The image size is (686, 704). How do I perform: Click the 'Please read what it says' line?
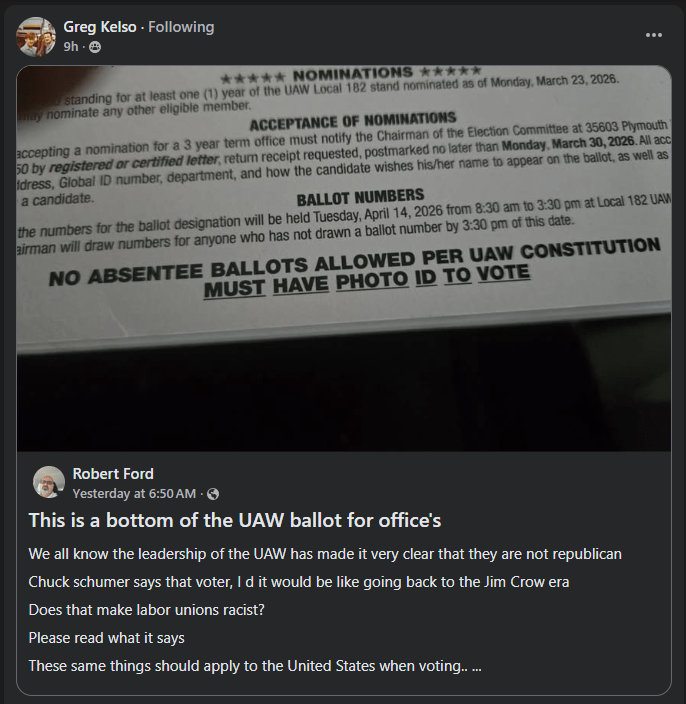106,638
